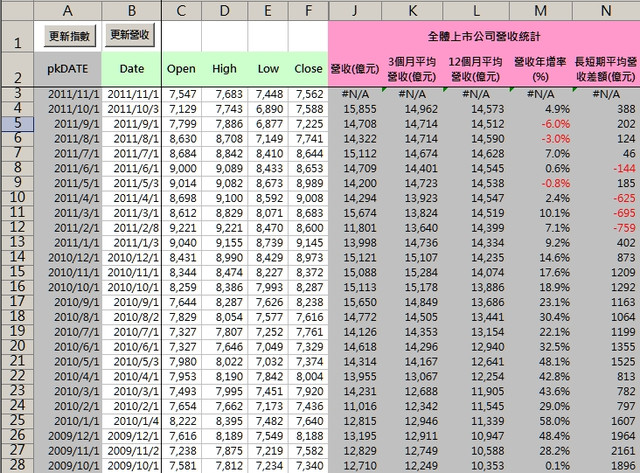
Task: Select row 28 header
Action: point(17,465)
